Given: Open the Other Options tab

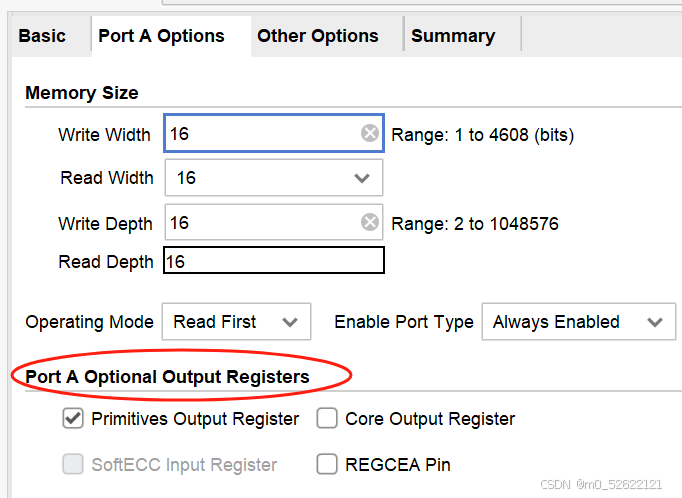Looking at the screenshot, I should coord(318,36).
